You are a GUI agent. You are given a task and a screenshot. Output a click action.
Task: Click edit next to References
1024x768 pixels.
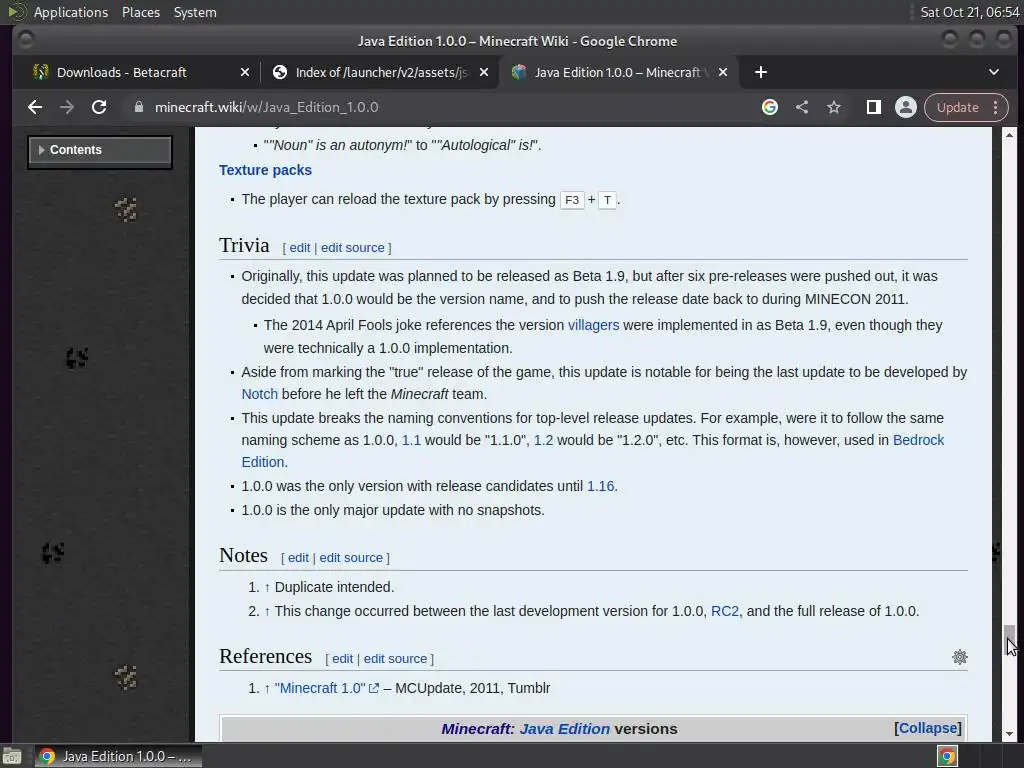pos(342,659)
